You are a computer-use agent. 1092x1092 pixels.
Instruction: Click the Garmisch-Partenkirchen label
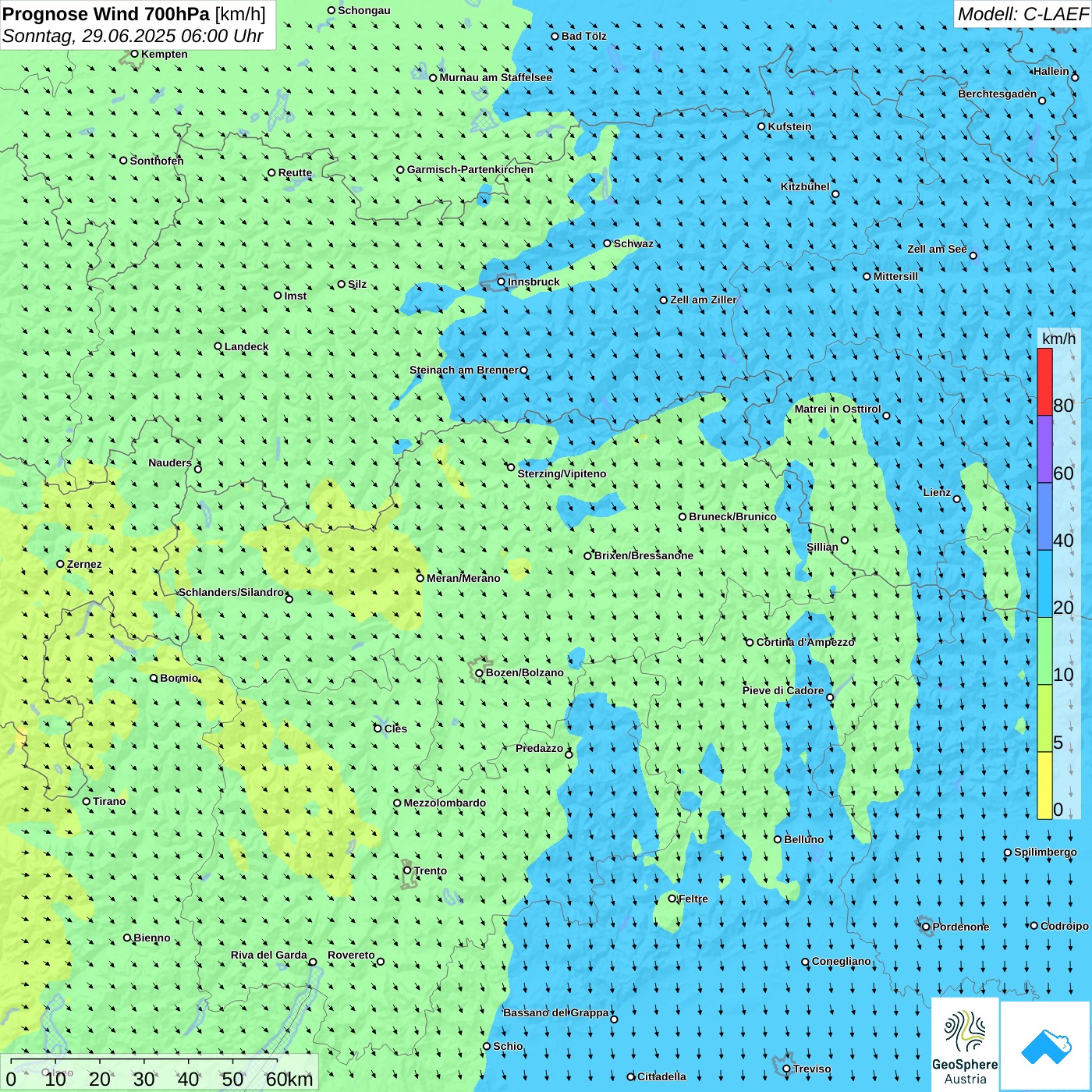[x=470, y=169]
